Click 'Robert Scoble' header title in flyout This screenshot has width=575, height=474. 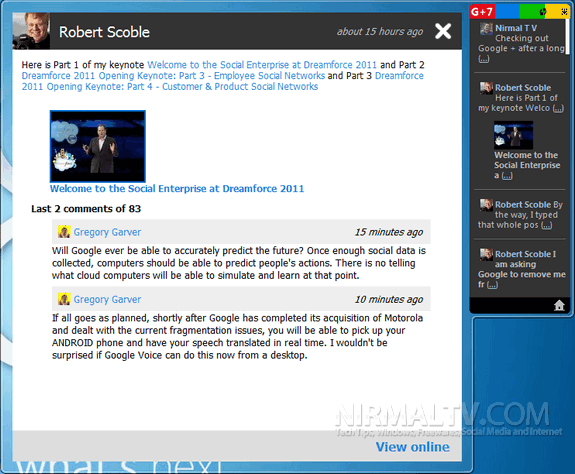[105, 32]
